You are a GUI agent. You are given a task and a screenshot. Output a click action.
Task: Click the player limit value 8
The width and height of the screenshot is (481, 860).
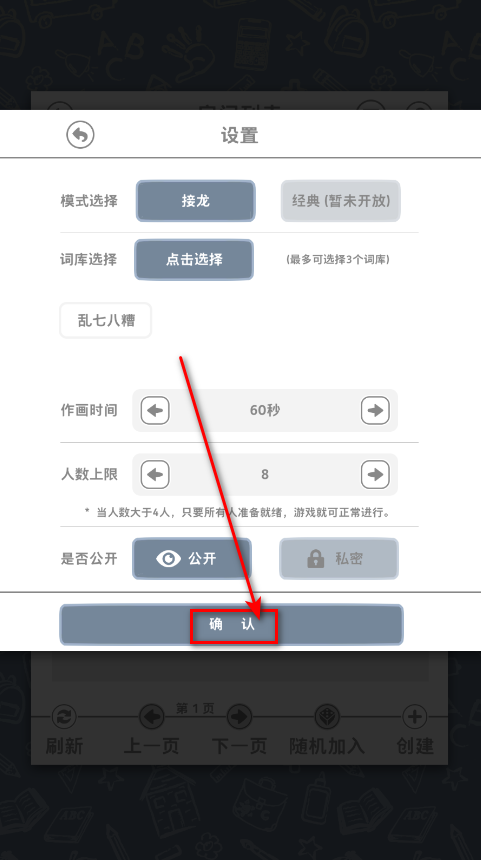click(265, 474)
